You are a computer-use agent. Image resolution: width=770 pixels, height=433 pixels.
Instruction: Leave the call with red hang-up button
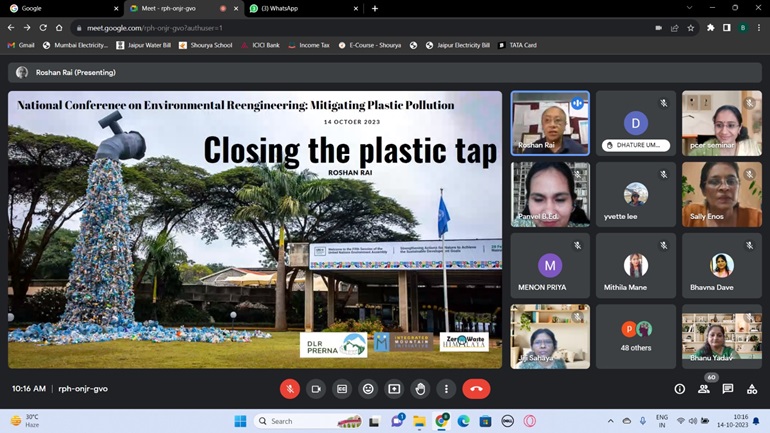tap(476, 389)
